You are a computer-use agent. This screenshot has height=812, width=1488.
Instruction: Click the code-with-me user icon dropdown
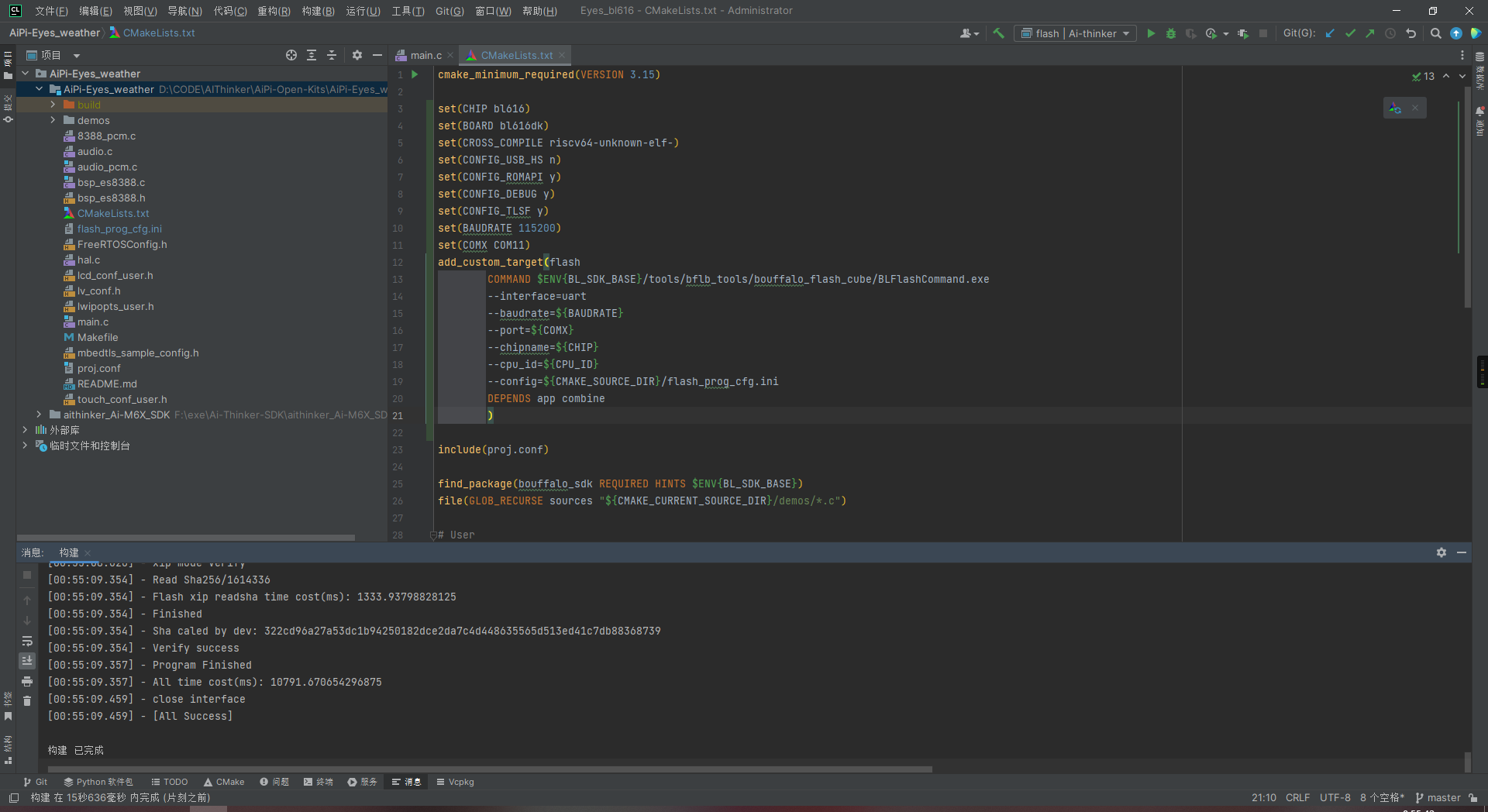click(970, 33)
